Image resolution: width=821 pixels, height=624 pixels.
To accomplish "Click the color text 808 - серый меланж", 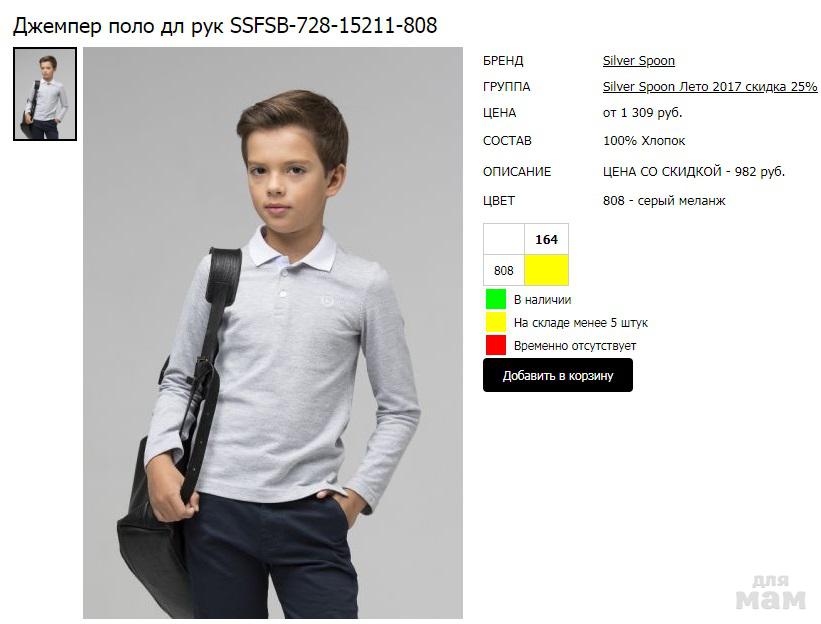I will tap(664, 201).
